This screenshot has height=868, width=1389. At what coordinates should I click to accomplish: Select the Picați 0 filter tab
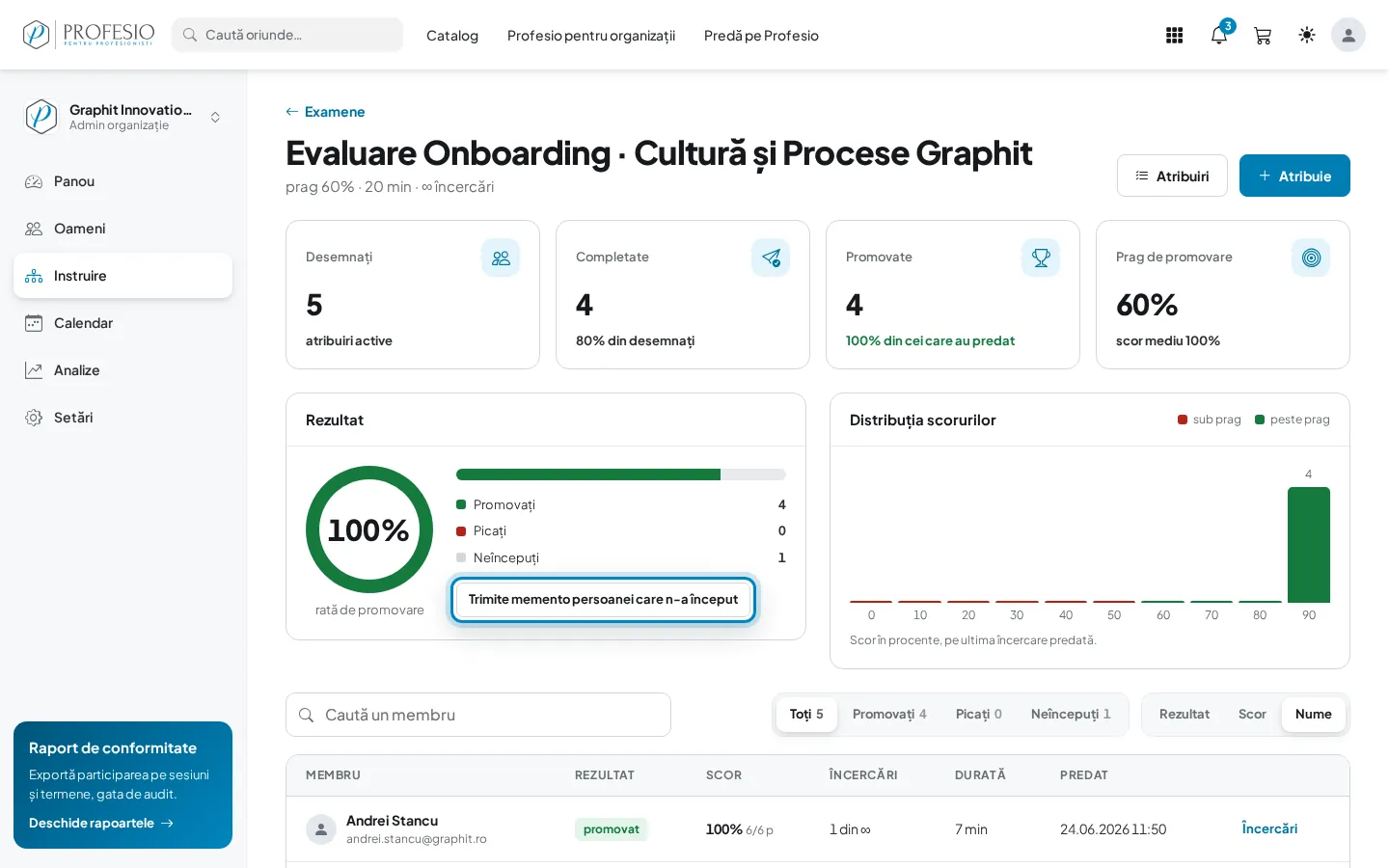[x=979, y=715]
